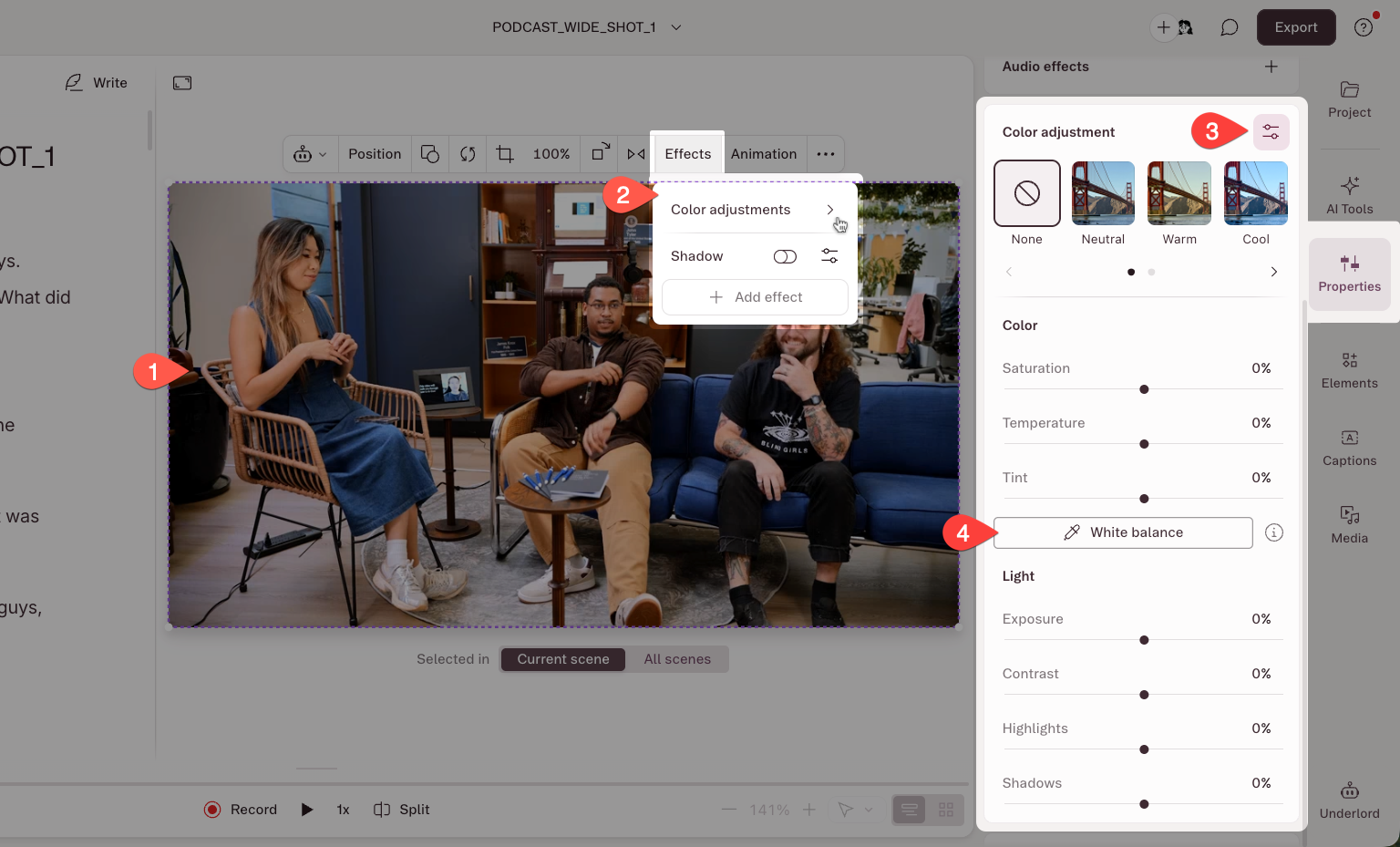Open the Underlord assistant in the sidebar
The image size is (1400, 847).
click(x=1349, y=801)
